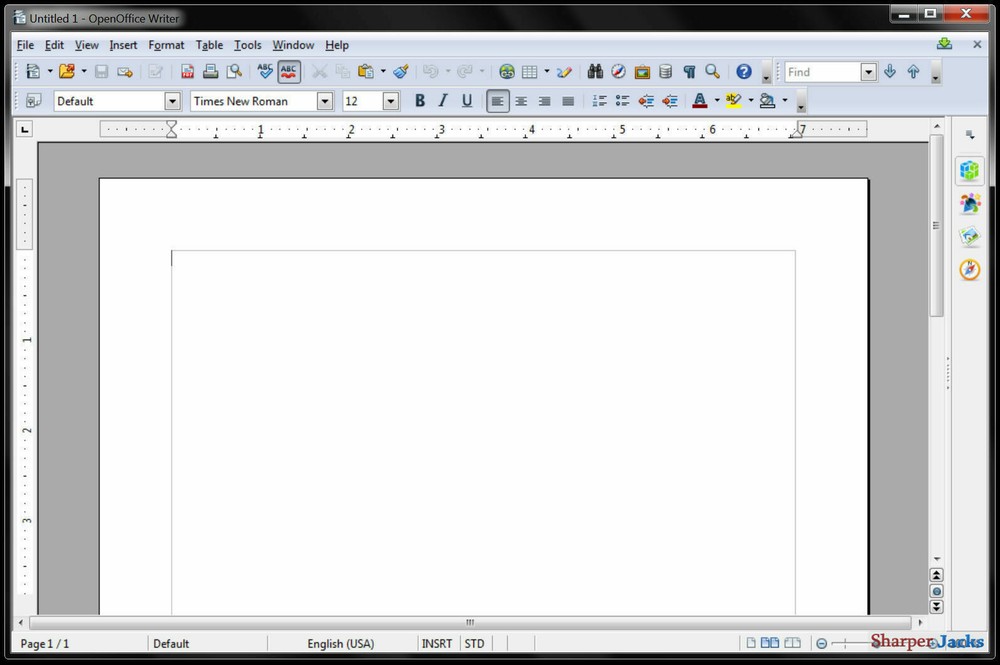Click the Find Next arrow beside search box
Screen dimensions: 1000x665
coord(889,72)
